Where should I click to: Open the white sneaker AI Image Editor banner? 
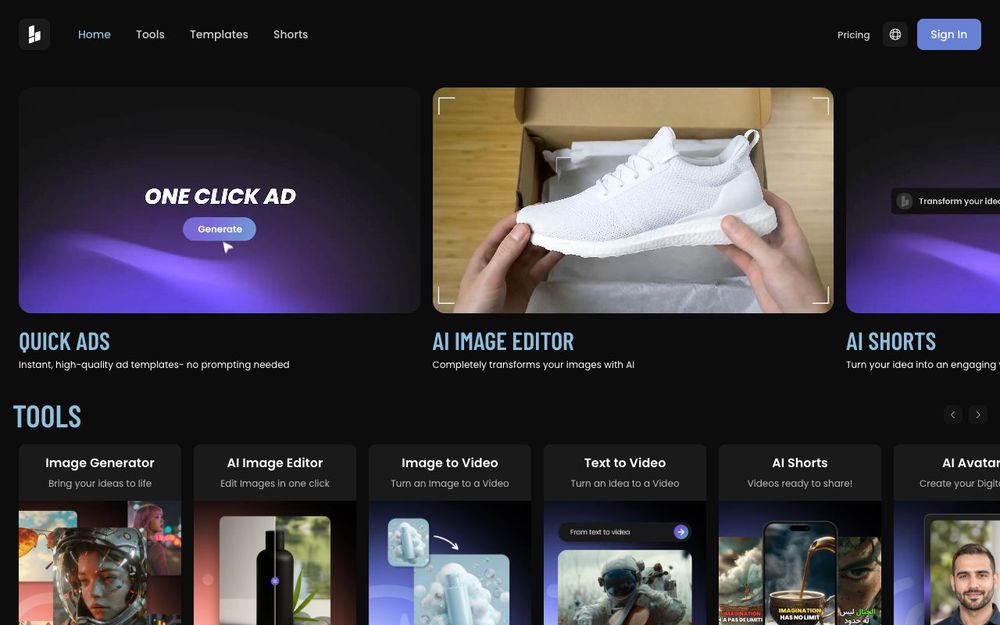click(x=633, y=200)
